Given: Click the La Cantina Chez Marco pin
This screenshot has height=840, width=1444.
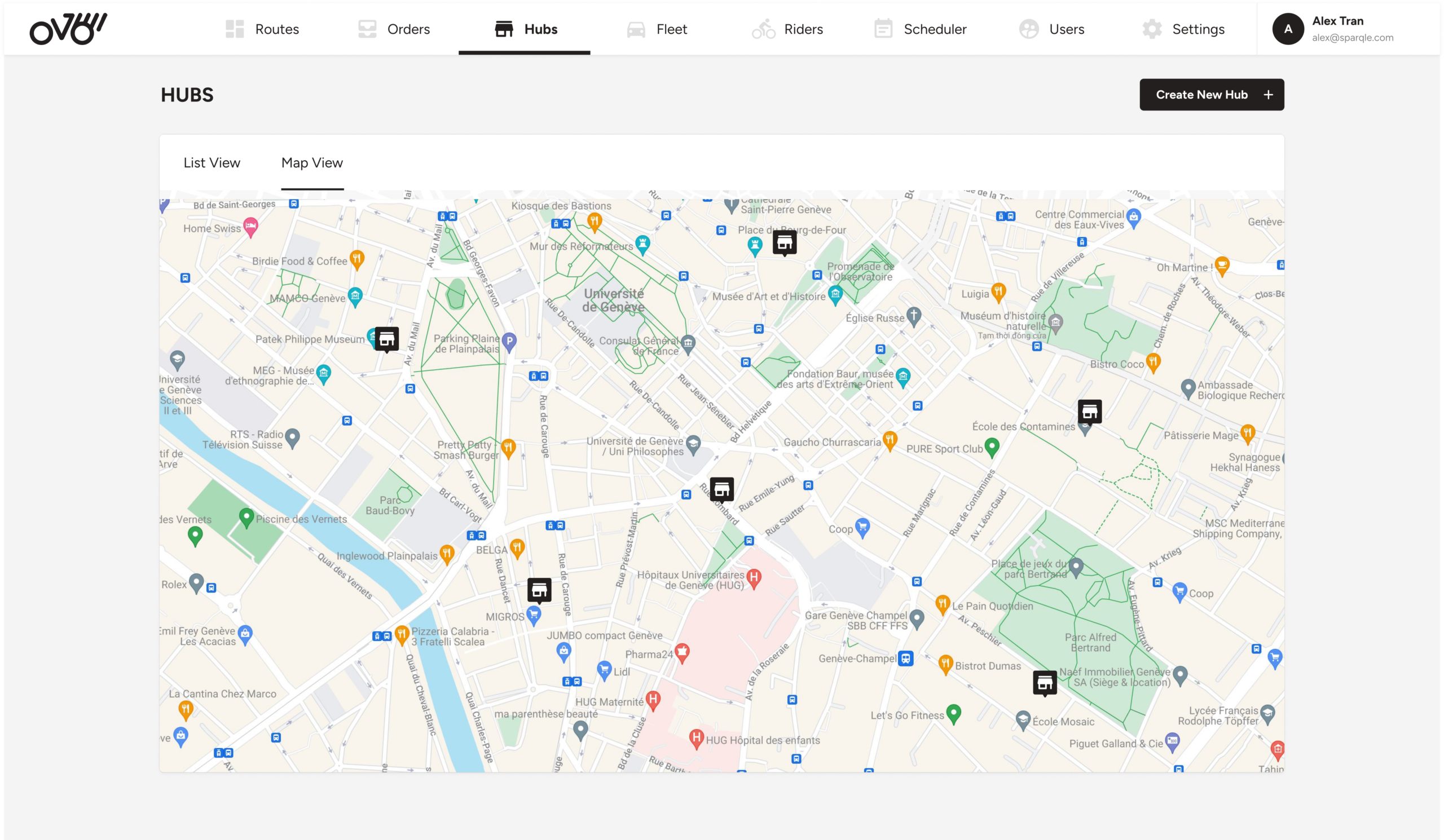Looking at the screenshot, I should point(186,710).
